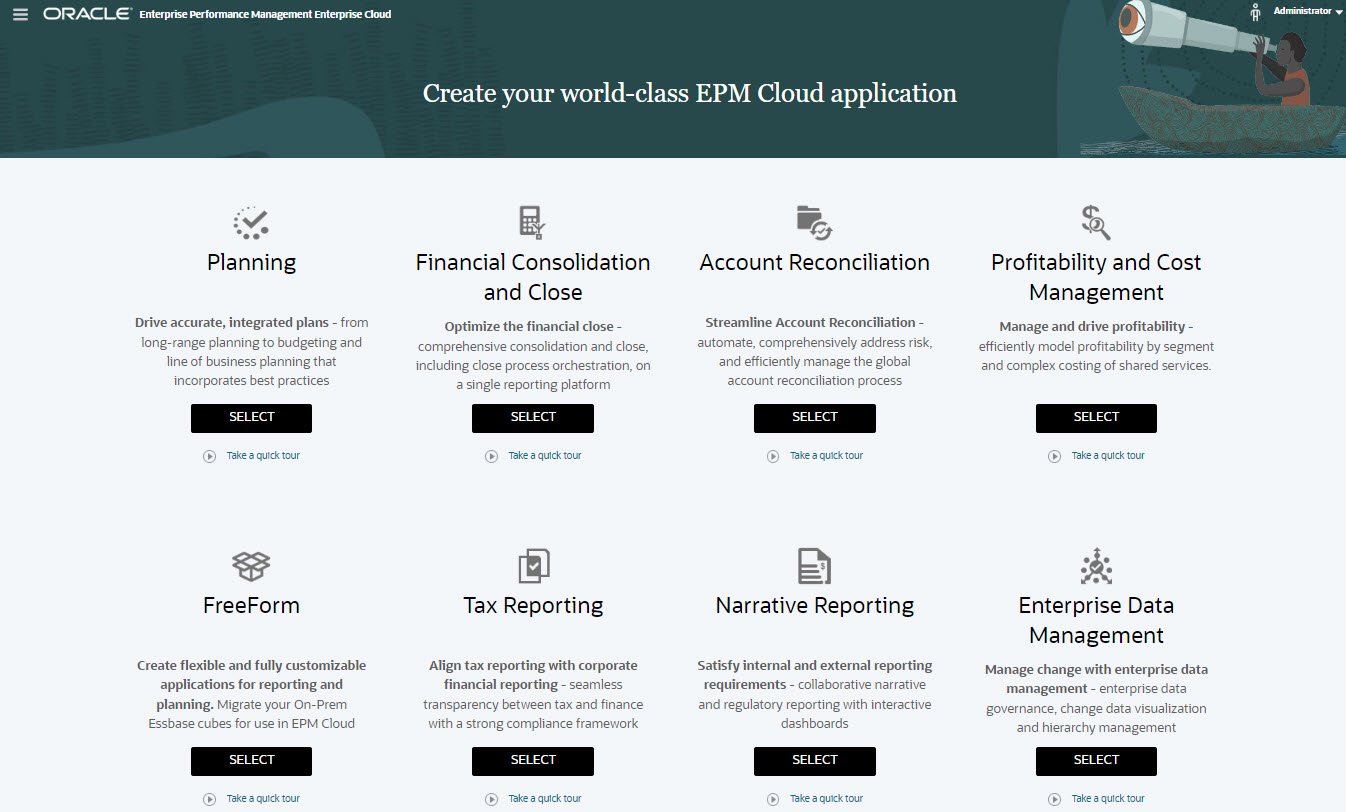This screenshot has height=812, width=1346.
Task: Open the Administrator dropdown menu
Action: coord(1302,12)
